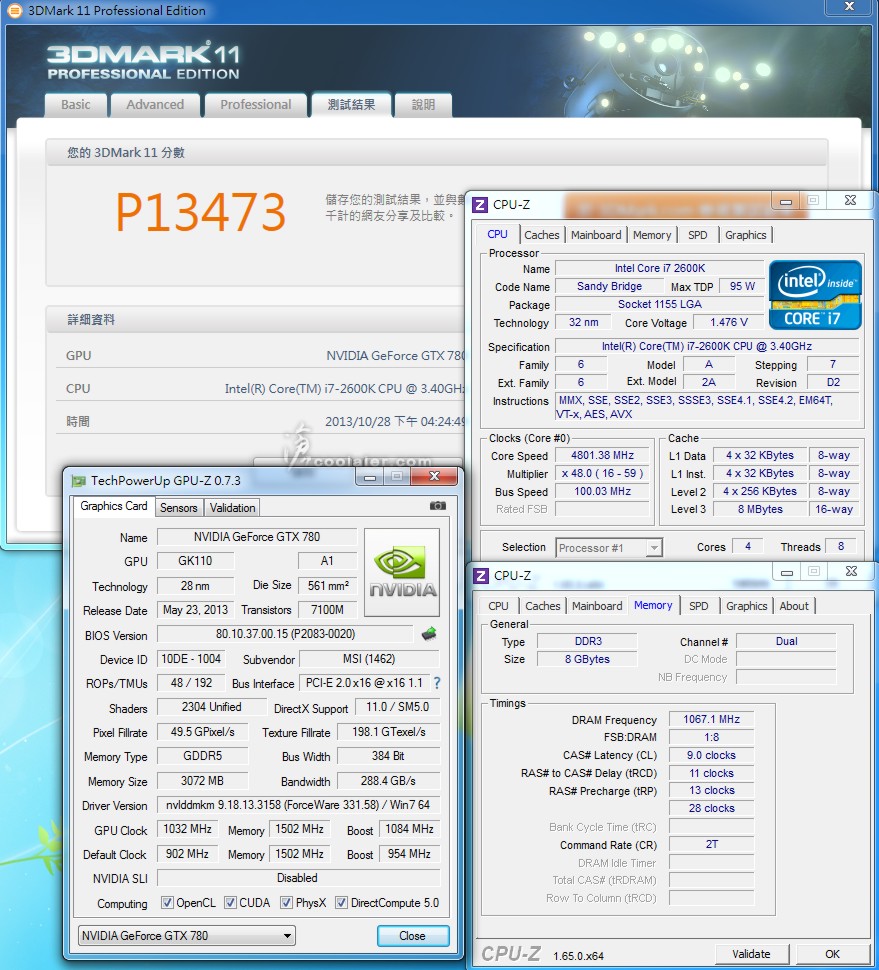
Task: Close the upper CPU-Z window
Action: 850,200
